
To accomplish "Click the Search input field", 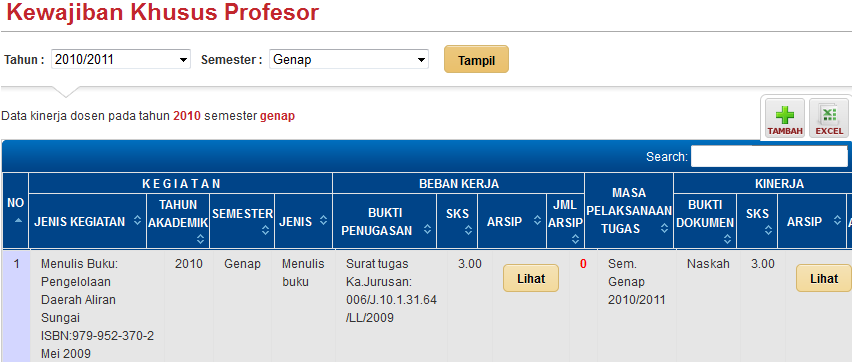I will tap(769, 157).
